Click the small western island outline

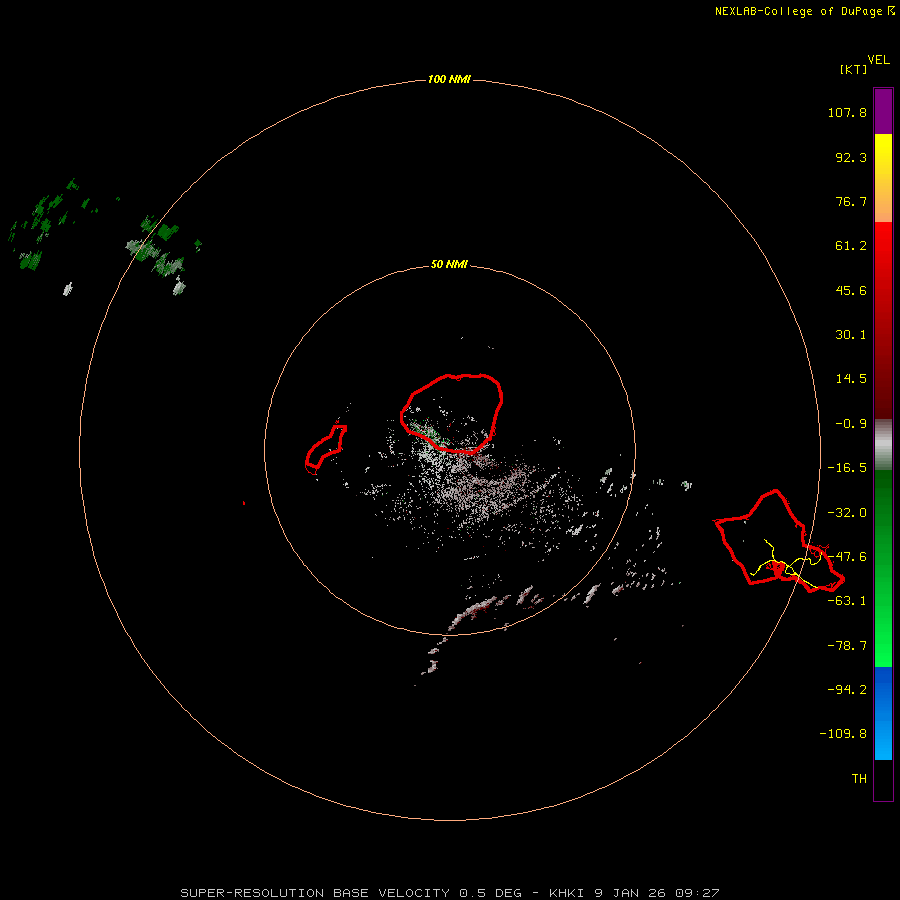pos(325,449)
